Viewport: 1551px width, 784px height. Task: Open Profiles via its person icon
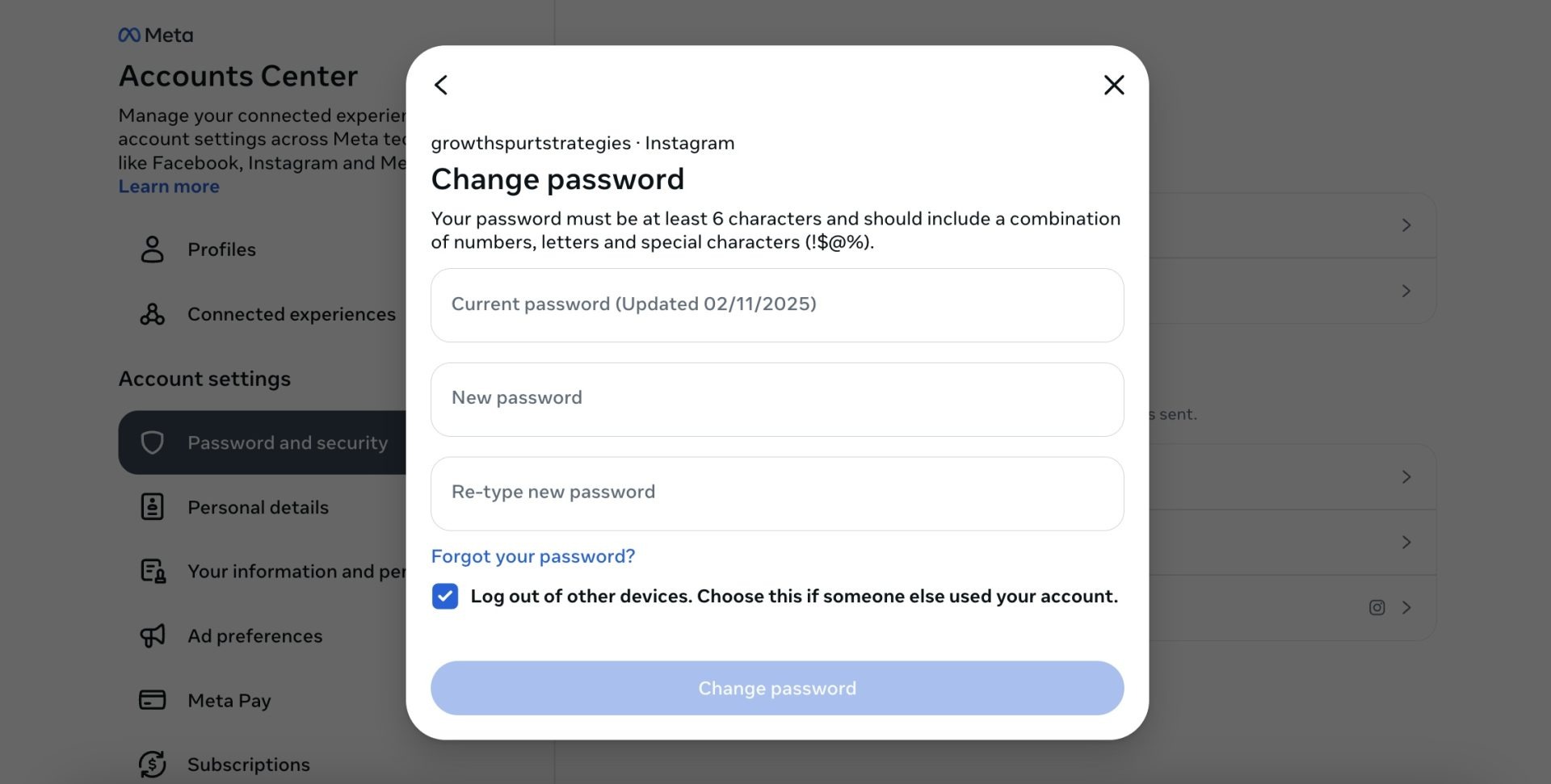click(152, 249)
